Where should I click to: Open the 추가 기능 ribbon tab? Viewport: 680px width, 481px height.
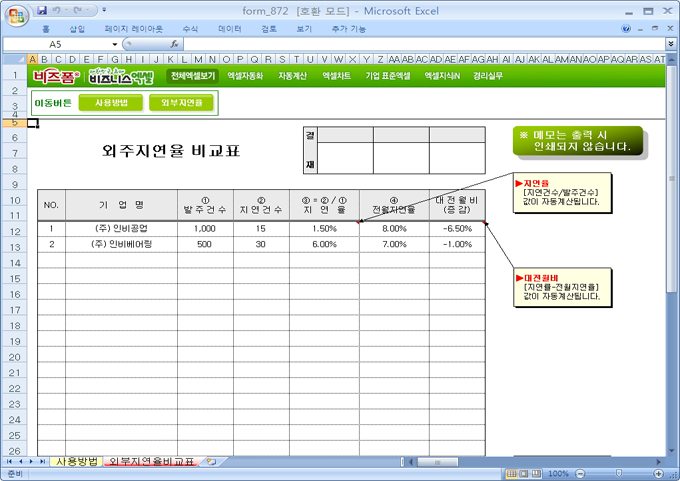tap(348, 29)
